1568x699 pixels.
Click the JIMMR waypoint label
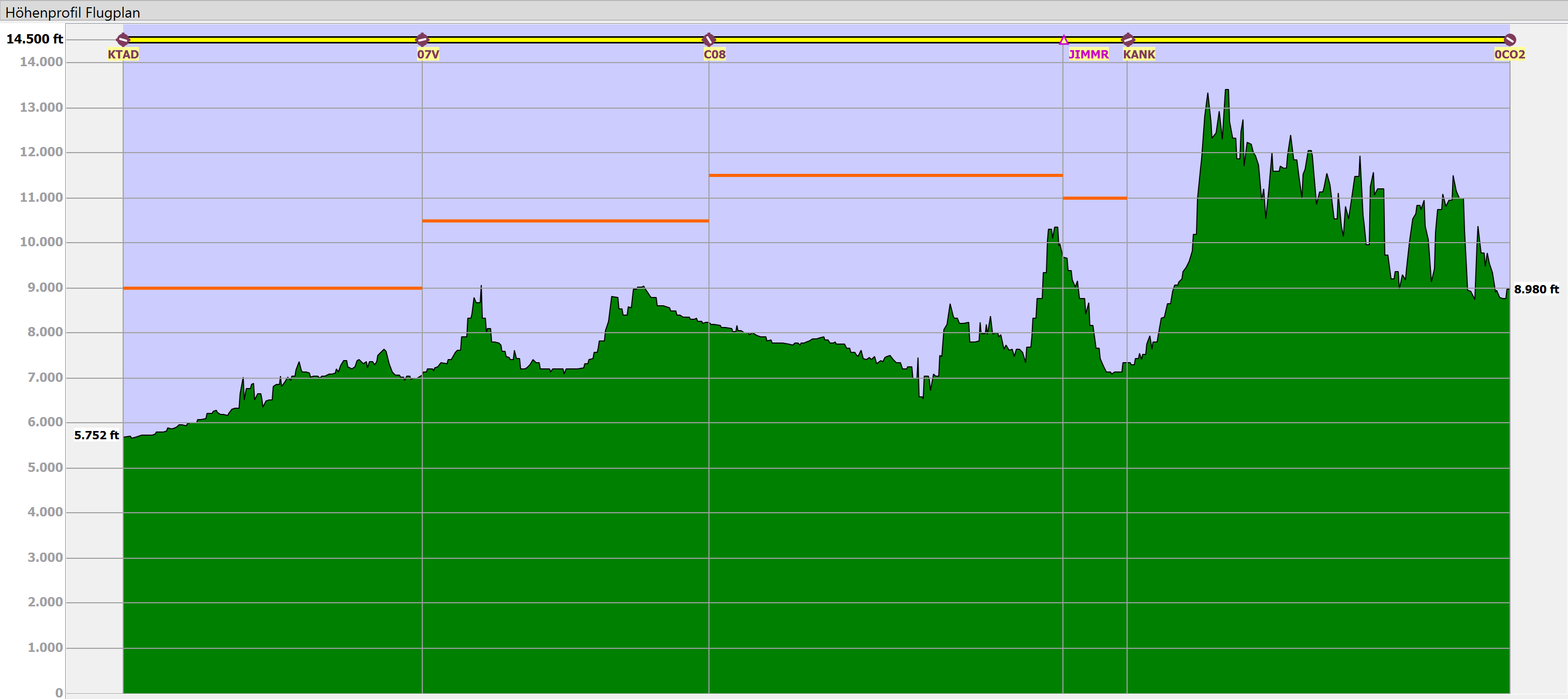pyautogui.click(x=1088, y=54)
